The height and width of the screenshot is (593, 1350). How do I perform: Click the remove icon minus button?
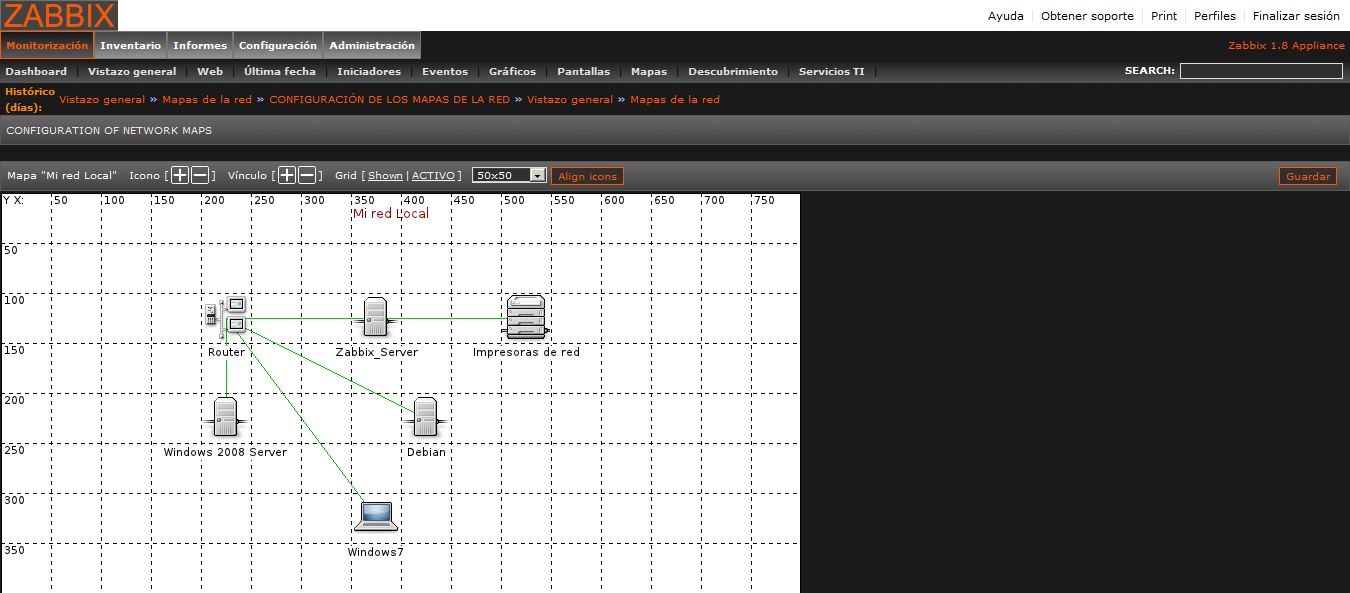[200, 175]
